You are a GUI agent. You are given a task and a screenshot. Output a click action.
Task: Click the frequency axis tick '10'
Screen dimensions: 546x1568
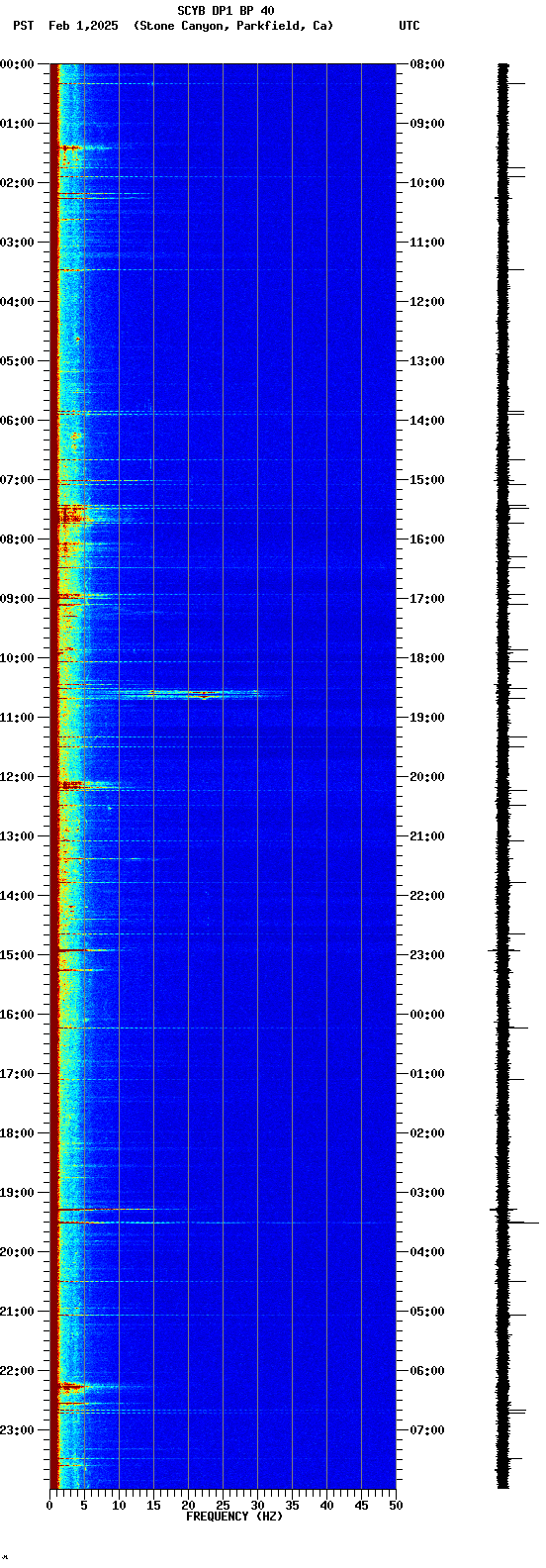119,1506
